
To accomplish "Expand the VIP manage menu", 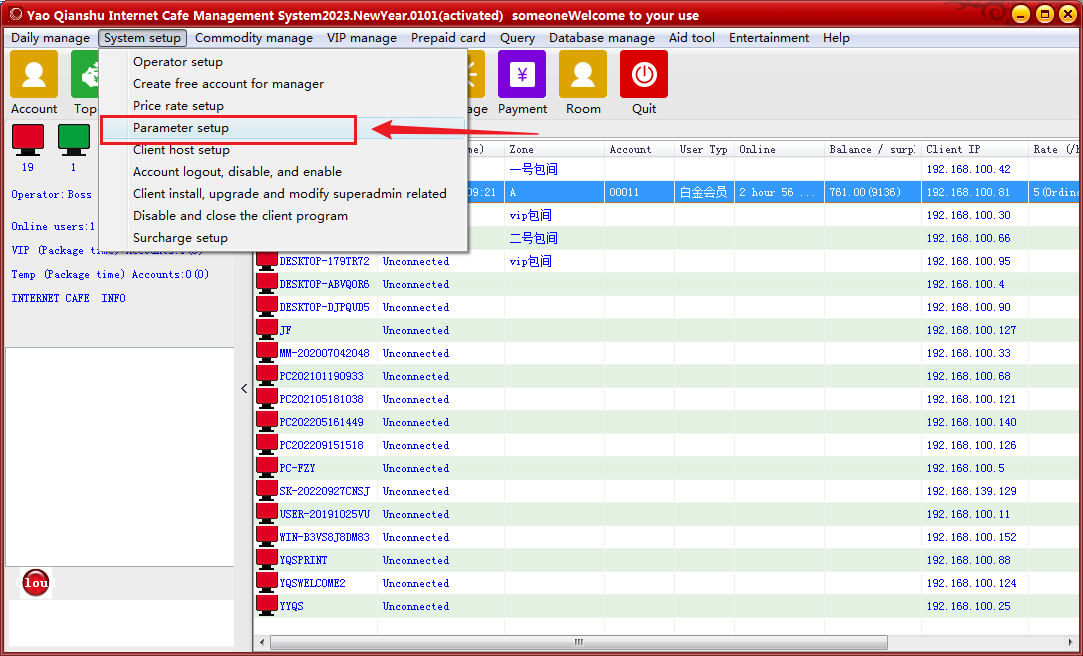I will (362, 38).
